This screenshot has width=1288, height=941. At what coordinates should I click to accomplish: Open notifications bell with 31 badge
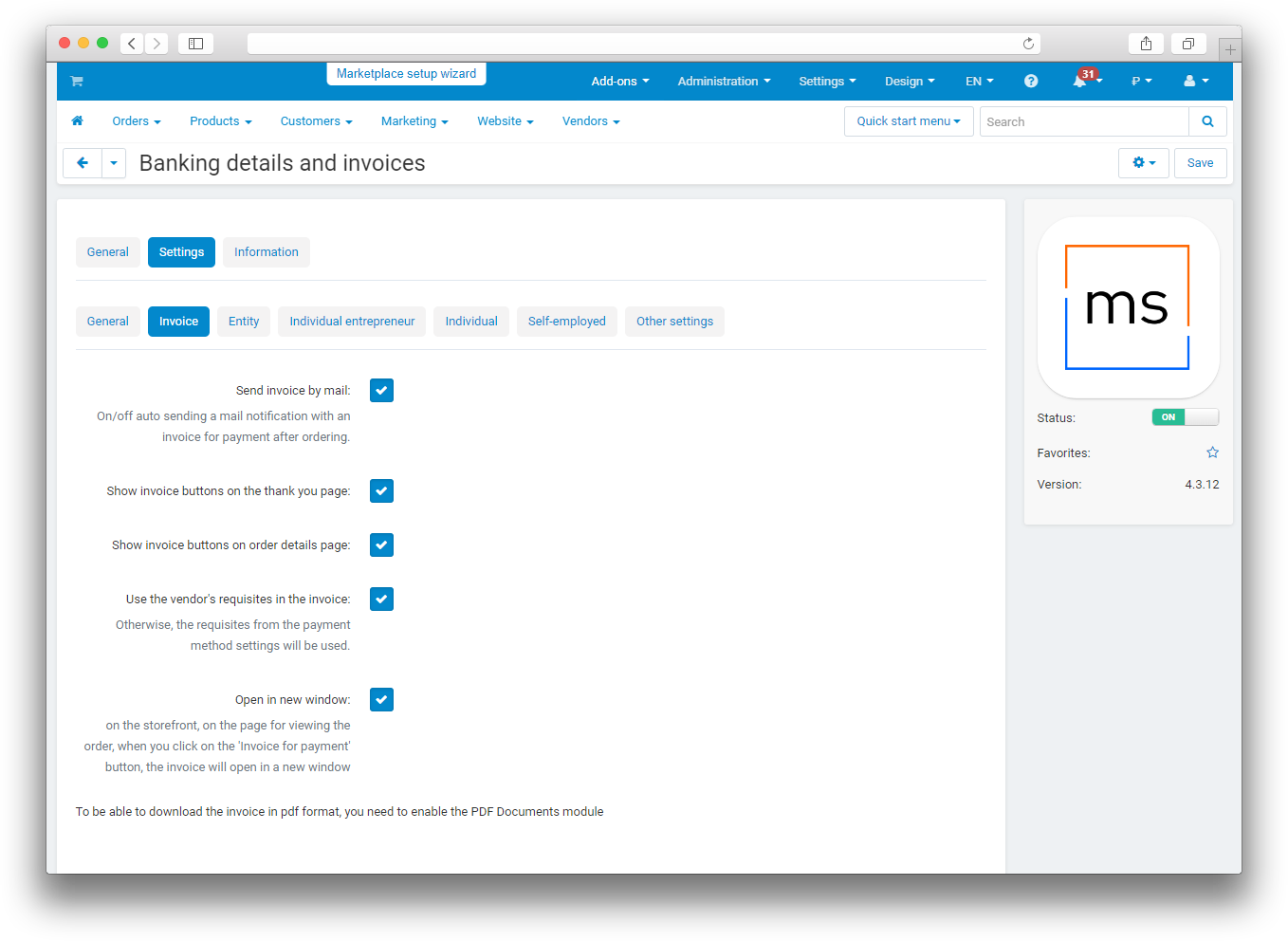tap(1080, 82)
